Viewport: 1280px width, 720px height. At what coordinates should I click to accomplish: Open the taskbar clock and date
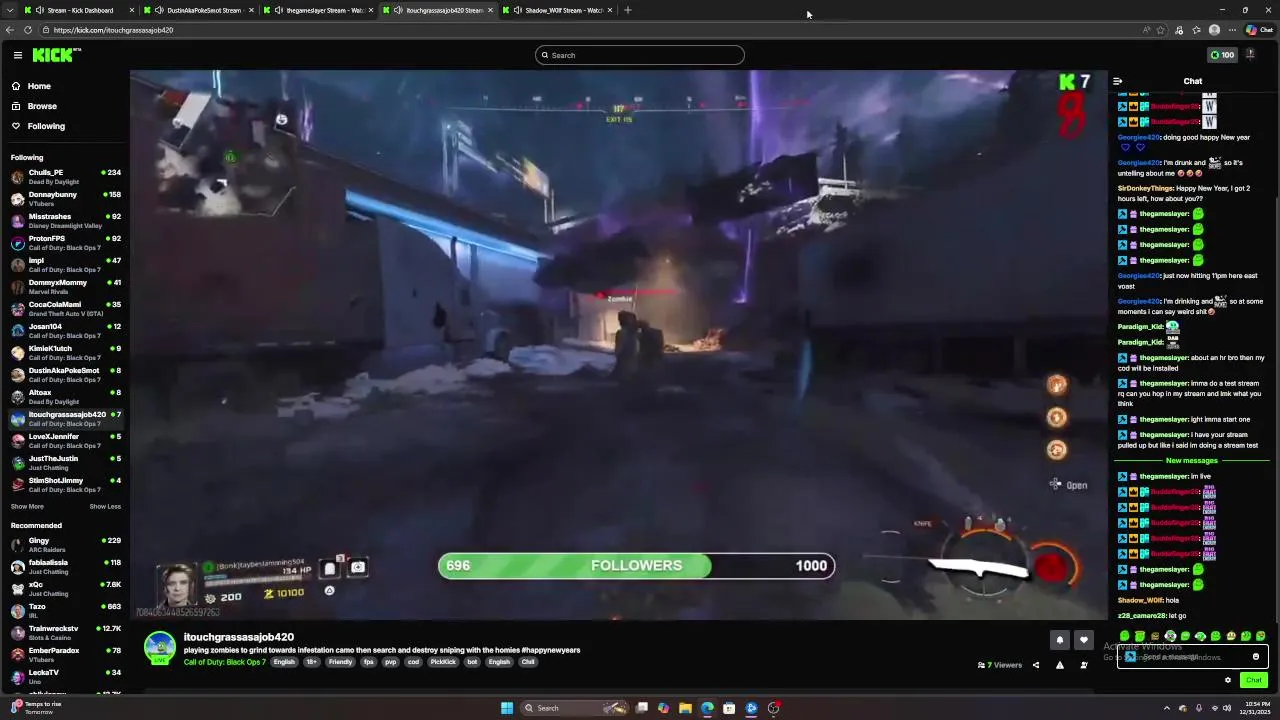click(1257, 708)
